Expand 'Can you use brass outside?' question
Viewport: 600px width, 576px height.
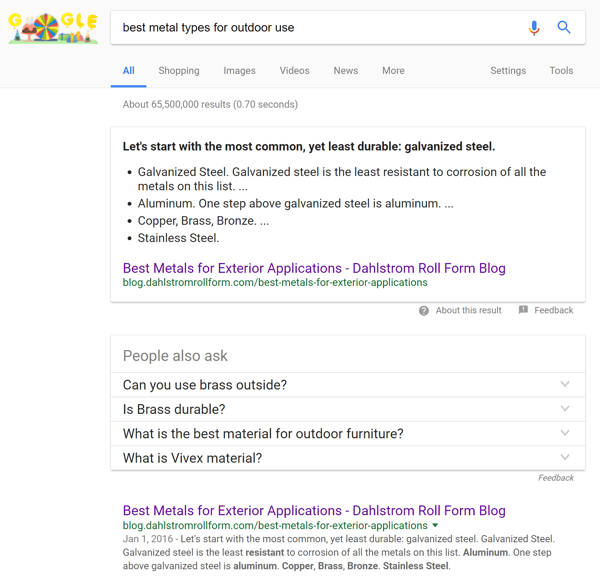click(x=565, y=385)
